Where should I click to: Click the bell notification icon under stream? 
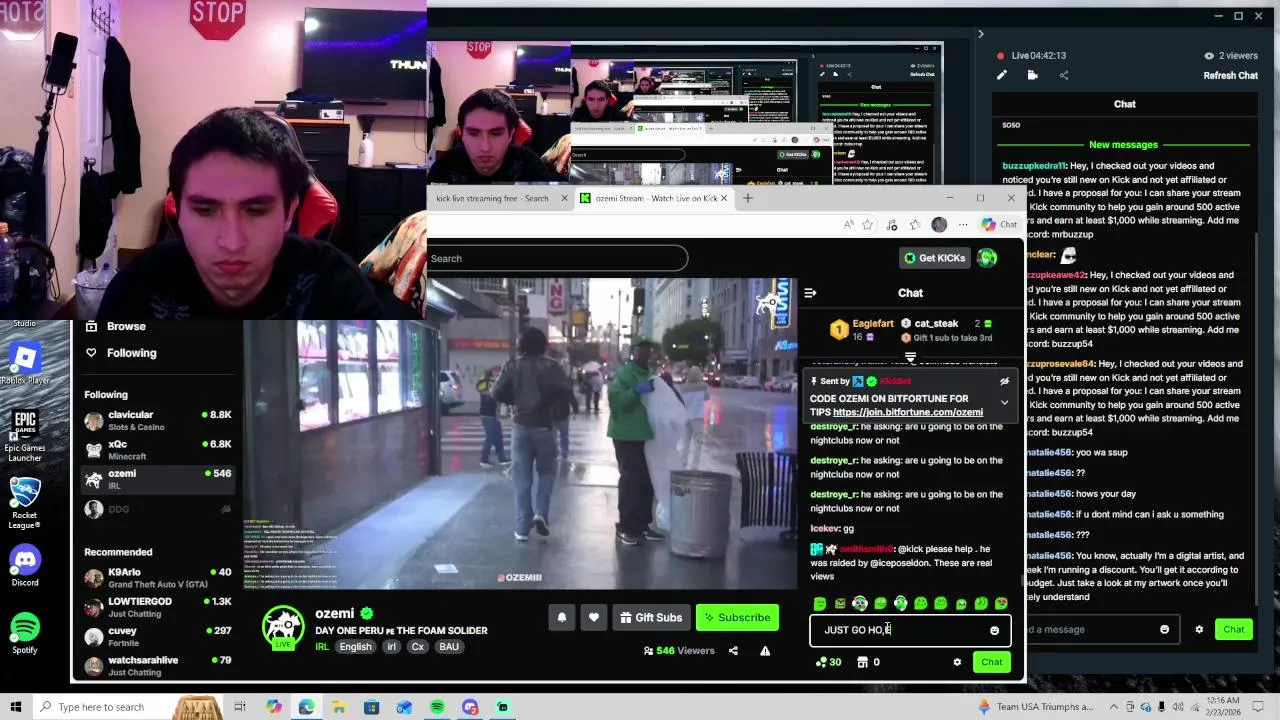coord(562,617)
